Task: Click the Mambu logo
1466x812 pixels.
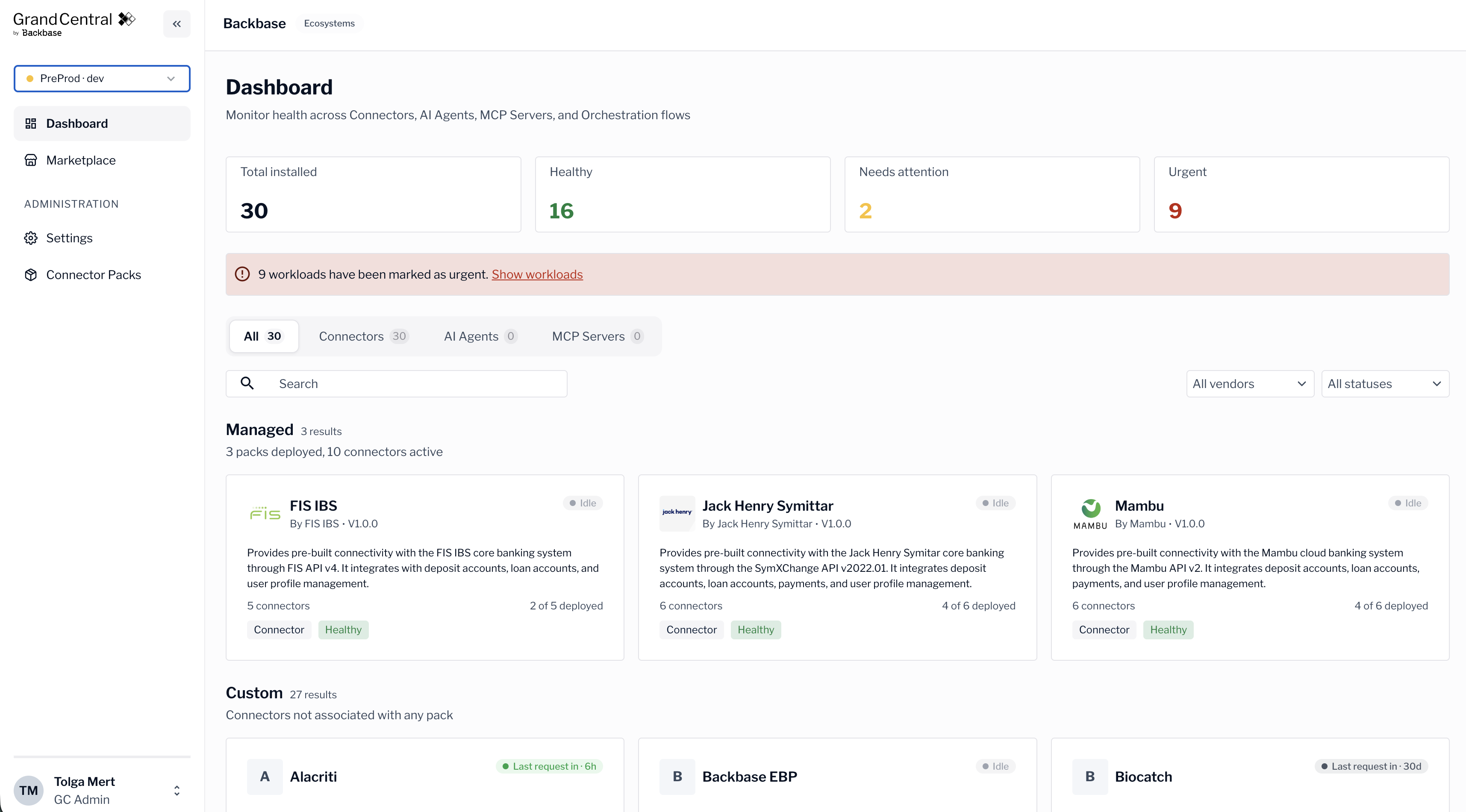Action: click(1090, 514)
